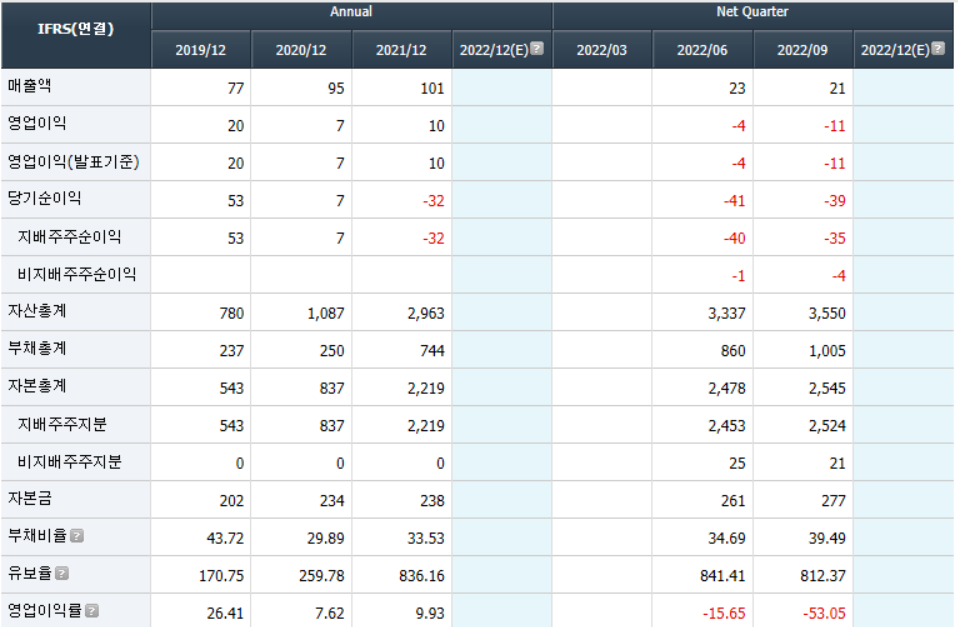Click help icon beside 영업이익률

92,610
